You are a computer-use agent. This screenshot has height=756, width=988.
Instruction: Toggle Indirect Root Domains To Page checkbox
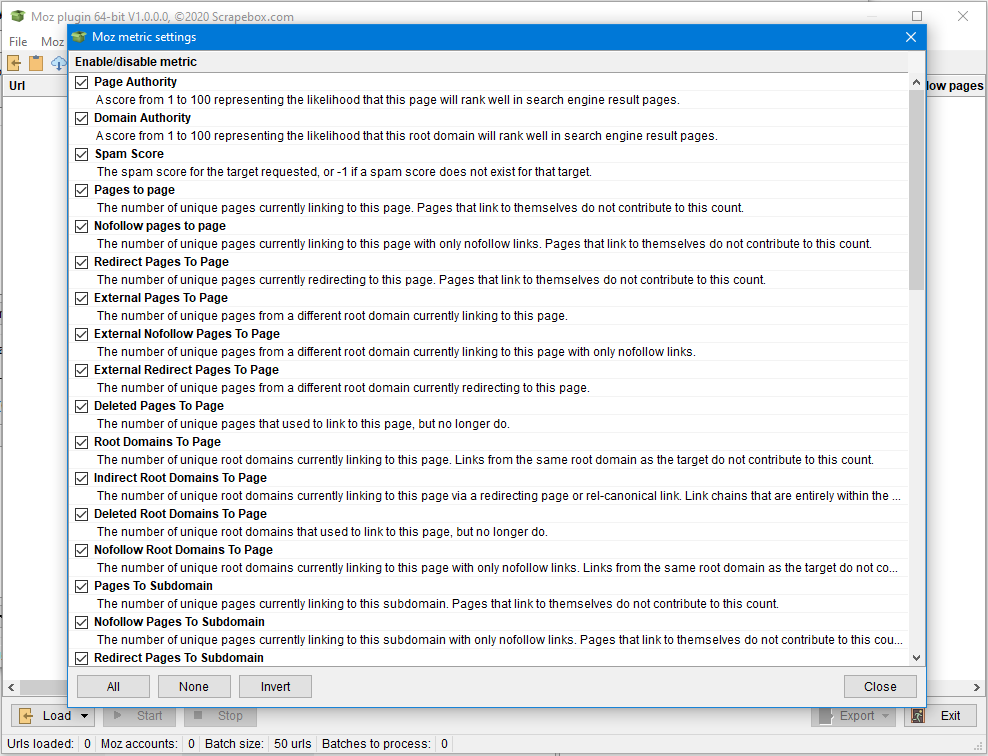click(81, 478)
